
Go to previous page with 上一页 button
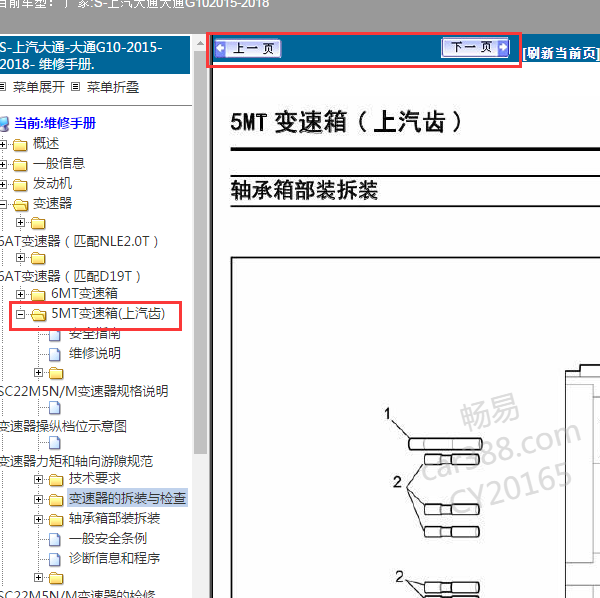click(248, 49)
